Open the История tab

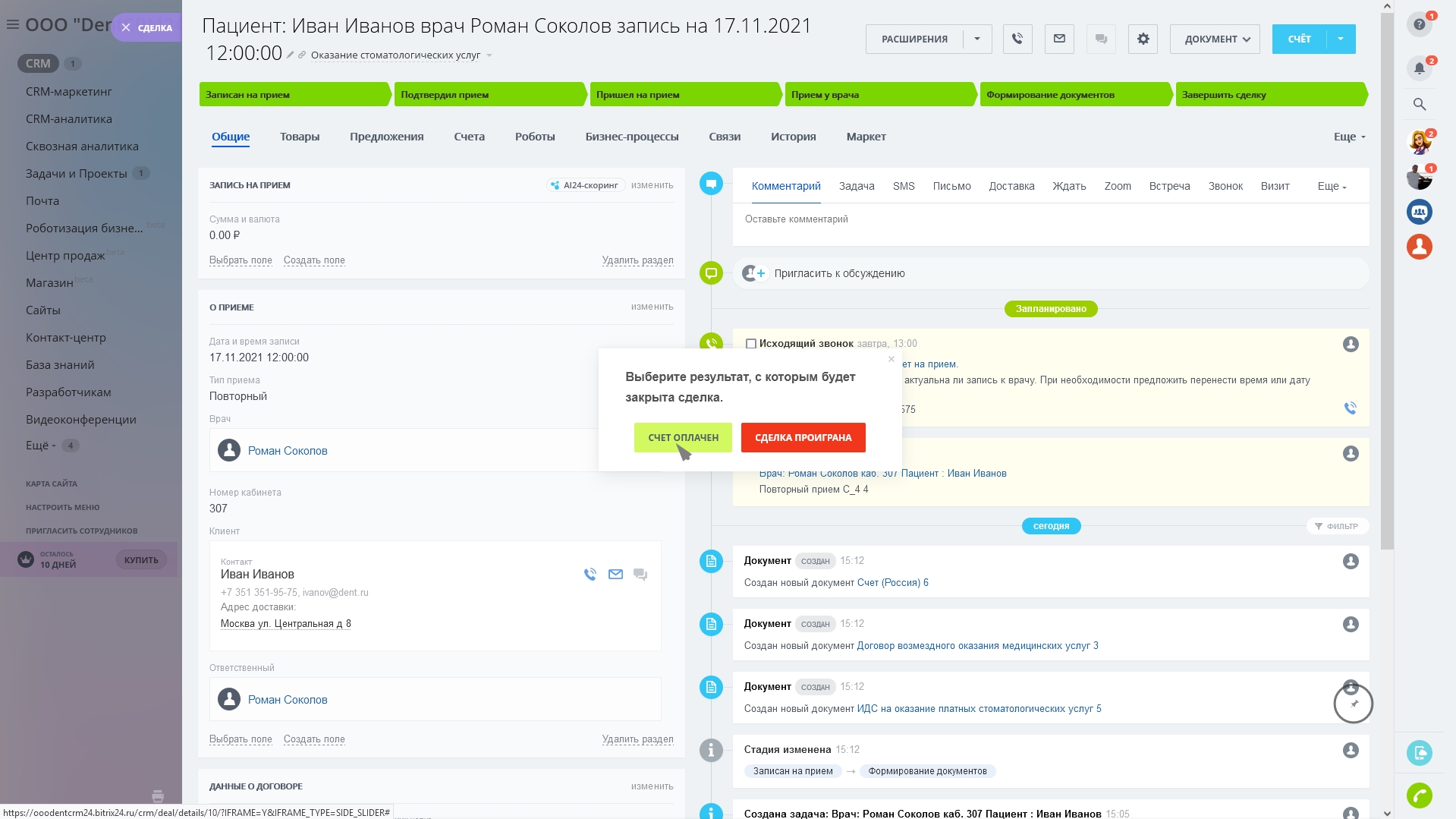(793, 137)
